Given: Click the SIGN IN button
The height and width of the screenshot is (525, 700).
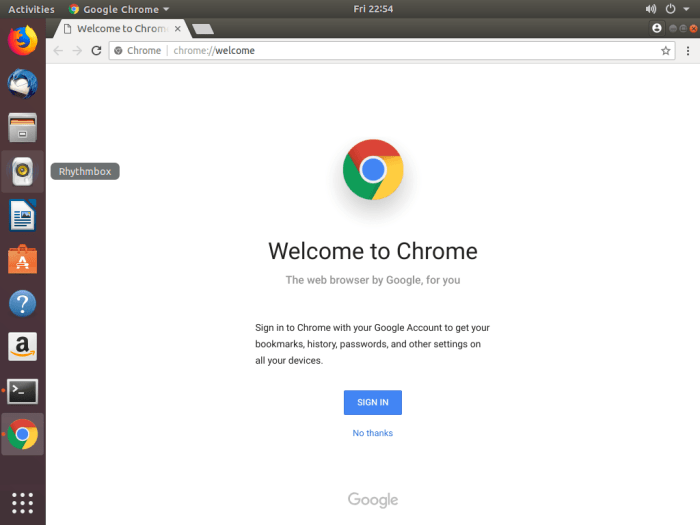Looking at the screenshot, I should pos(373,402).
